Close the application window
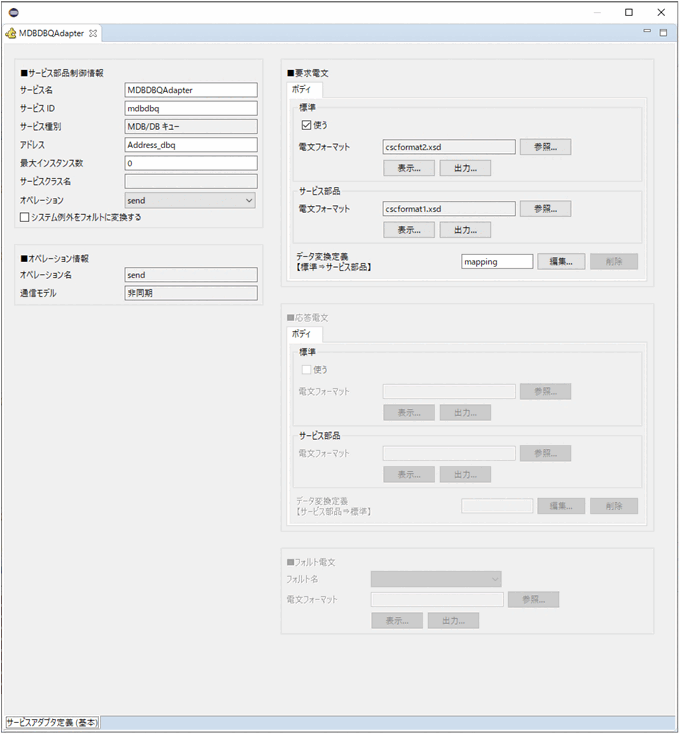 click(x=660, y=12)
